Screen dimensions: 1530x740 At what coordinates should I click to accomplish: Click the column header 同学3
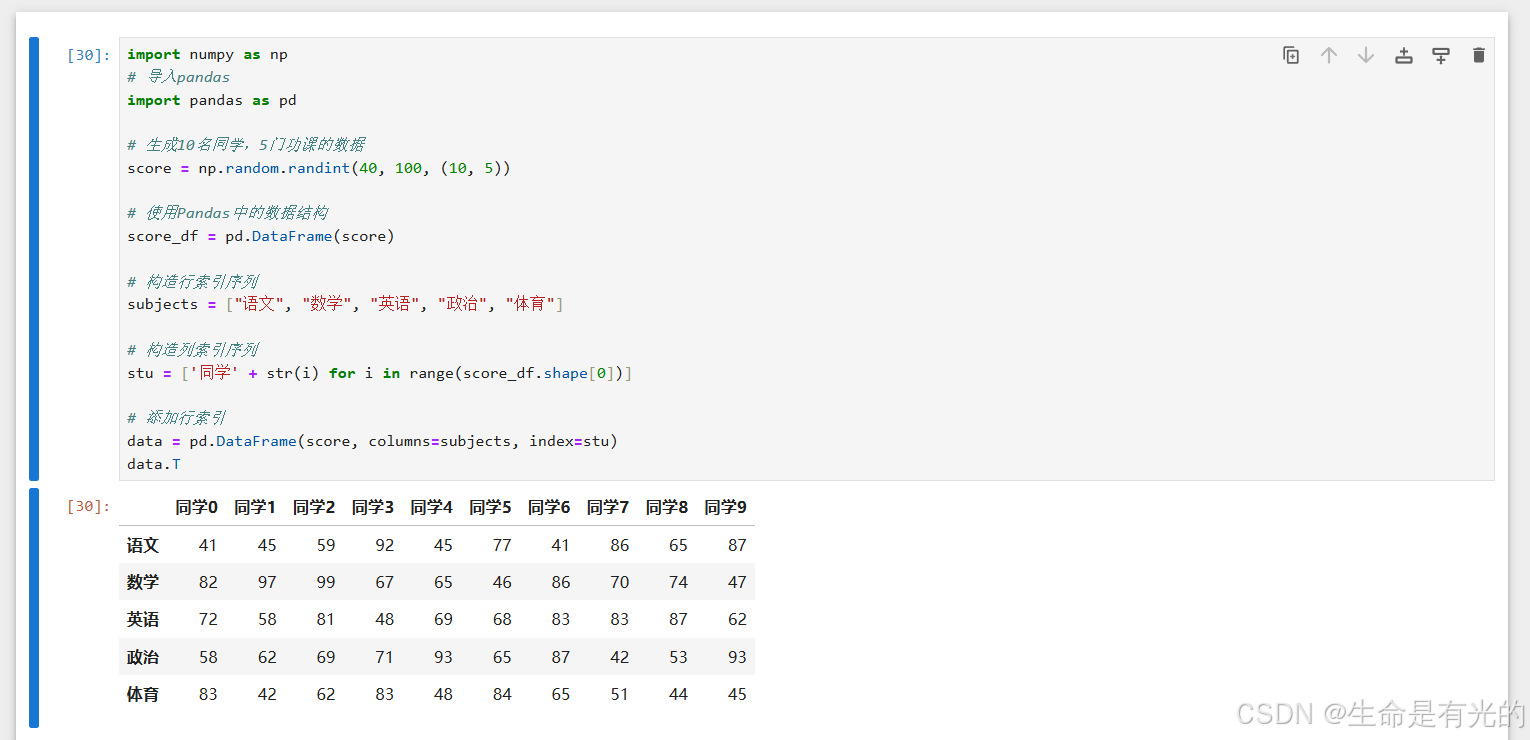pos(373,507)
